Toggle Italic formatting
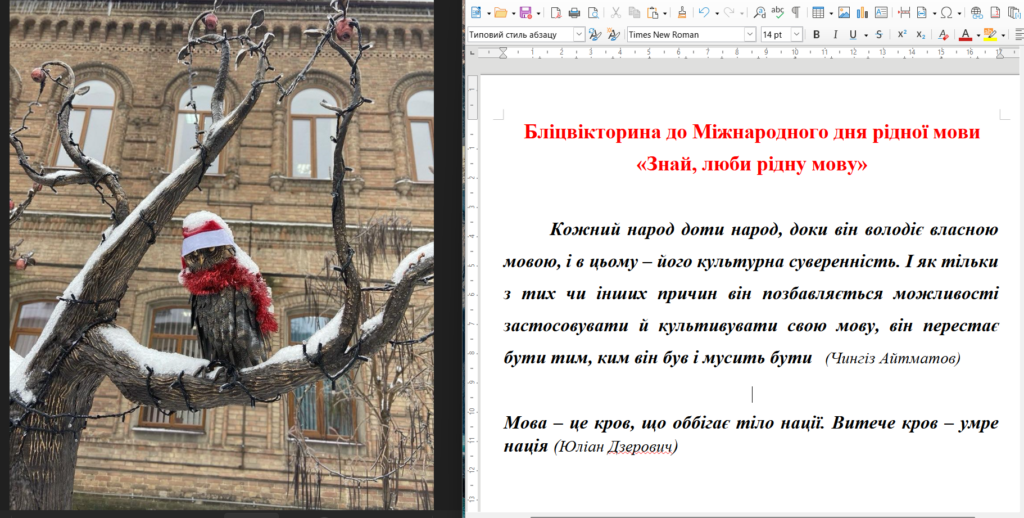This screenshot has height=518, width=1024. click(x=835, y=34)
